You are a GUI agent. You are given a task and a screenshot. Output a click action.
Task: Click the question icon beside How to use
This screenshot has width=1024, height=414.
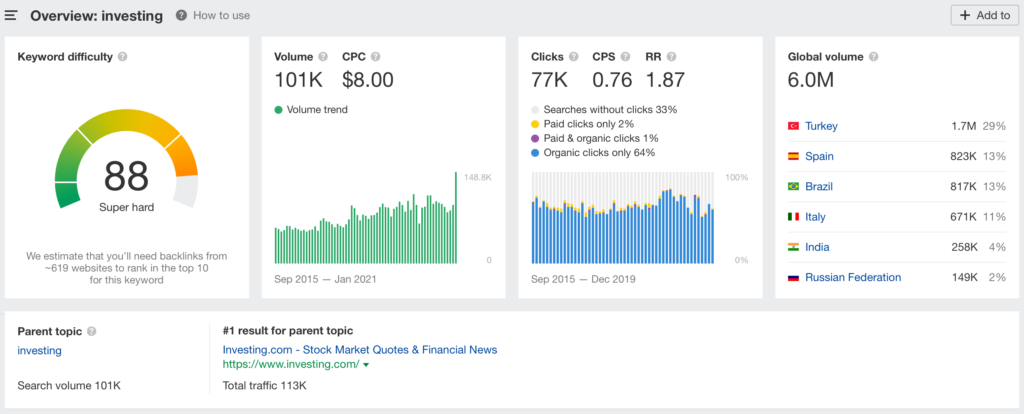click(x=182, y=15)
